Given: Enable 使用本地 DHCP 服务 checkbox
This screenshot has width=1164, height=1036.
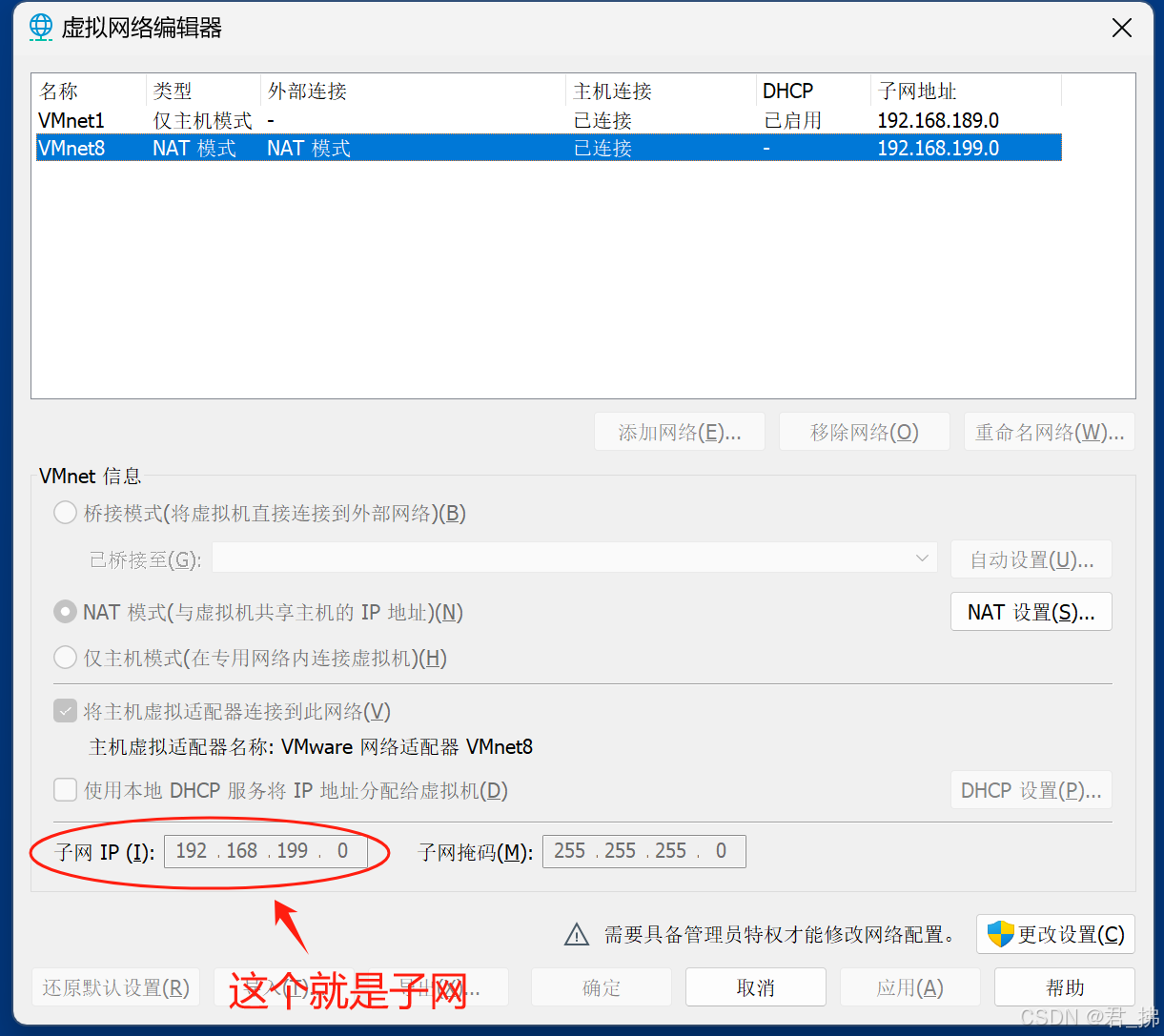Looking at the screenshot, I should (65, 790).
